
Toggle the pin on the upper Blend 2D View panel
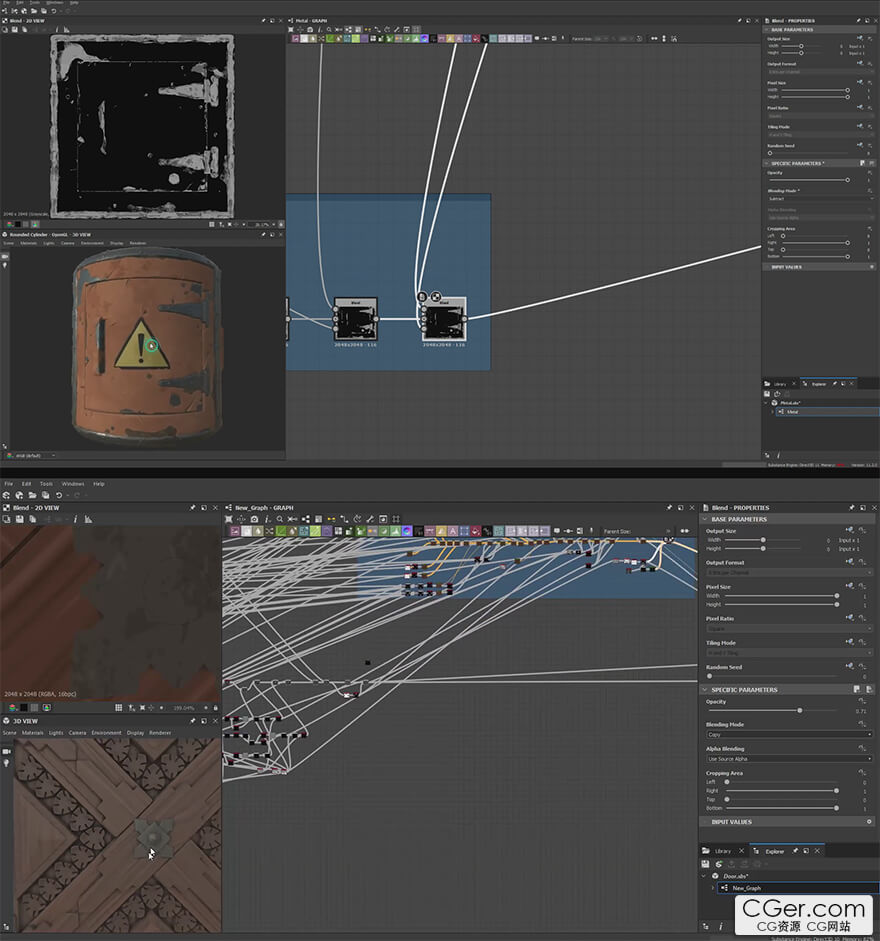[263, 20]
